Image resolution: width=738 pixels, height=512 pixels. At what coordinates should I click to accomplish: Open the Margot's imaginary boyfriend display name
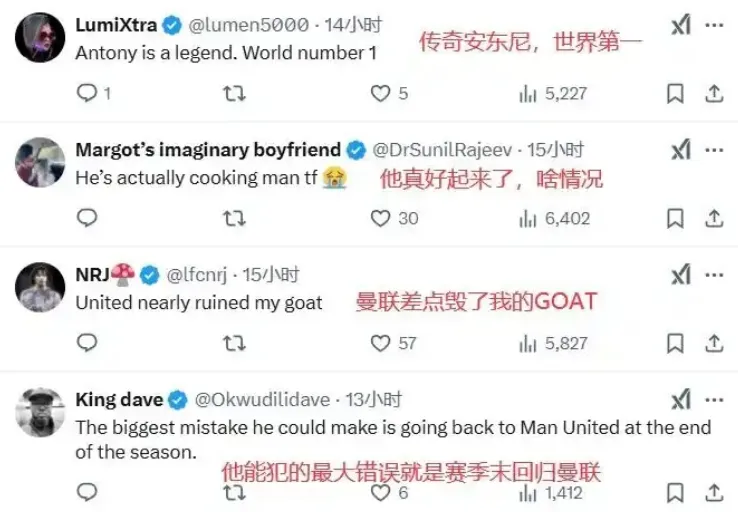pyautogui.click(x=208, y=150)
